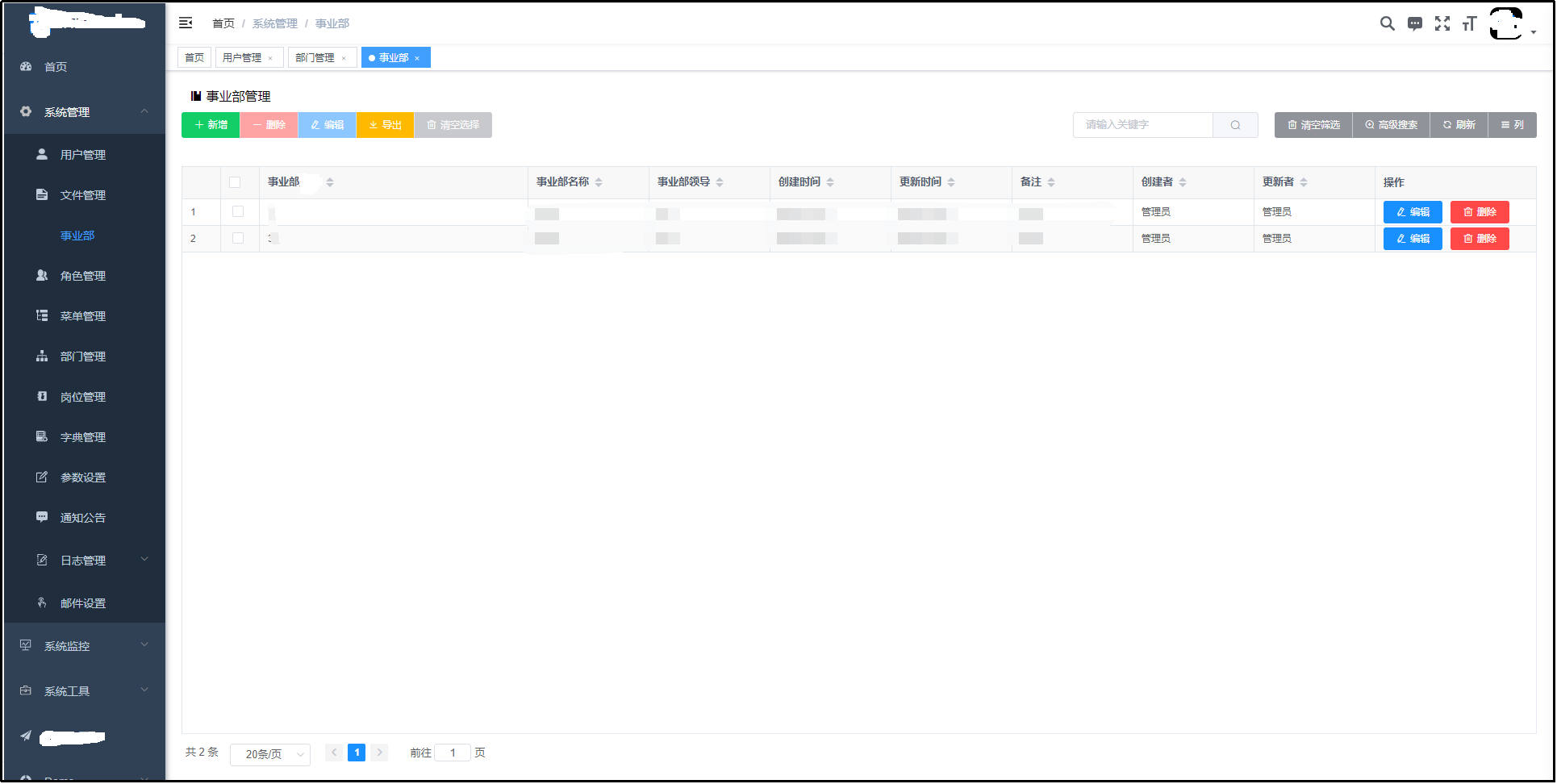Open 菜单管理 in the sidebar
This screenshot has height=784, width=1557.
(83, 316)
